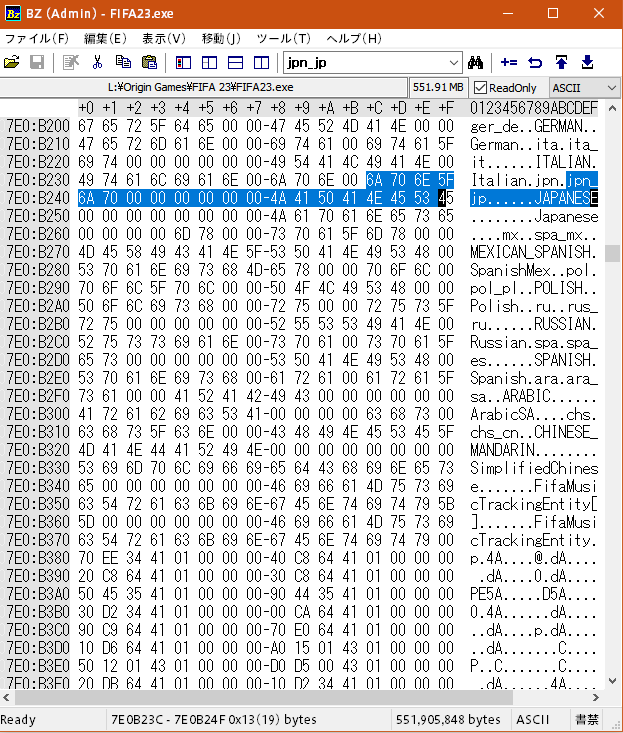Click the +8 column header
Screen dimensions: 623x733
pyautogui.click(x=278, y=108)
